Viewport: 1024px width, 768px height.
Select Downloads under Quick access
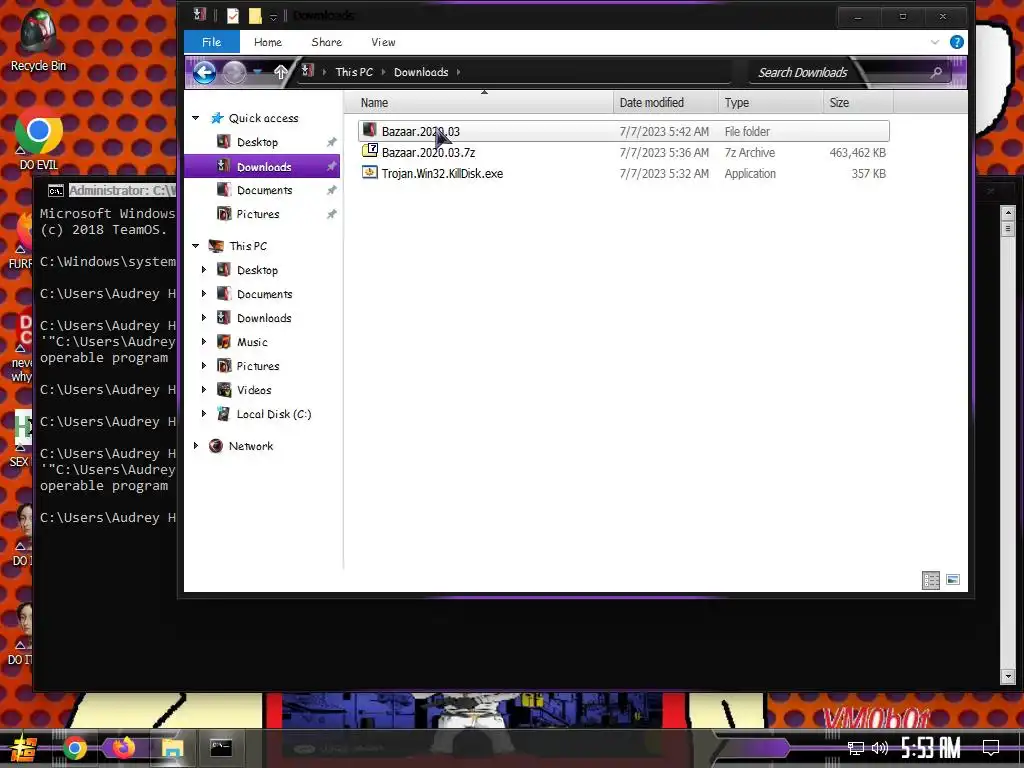point(264,167)
